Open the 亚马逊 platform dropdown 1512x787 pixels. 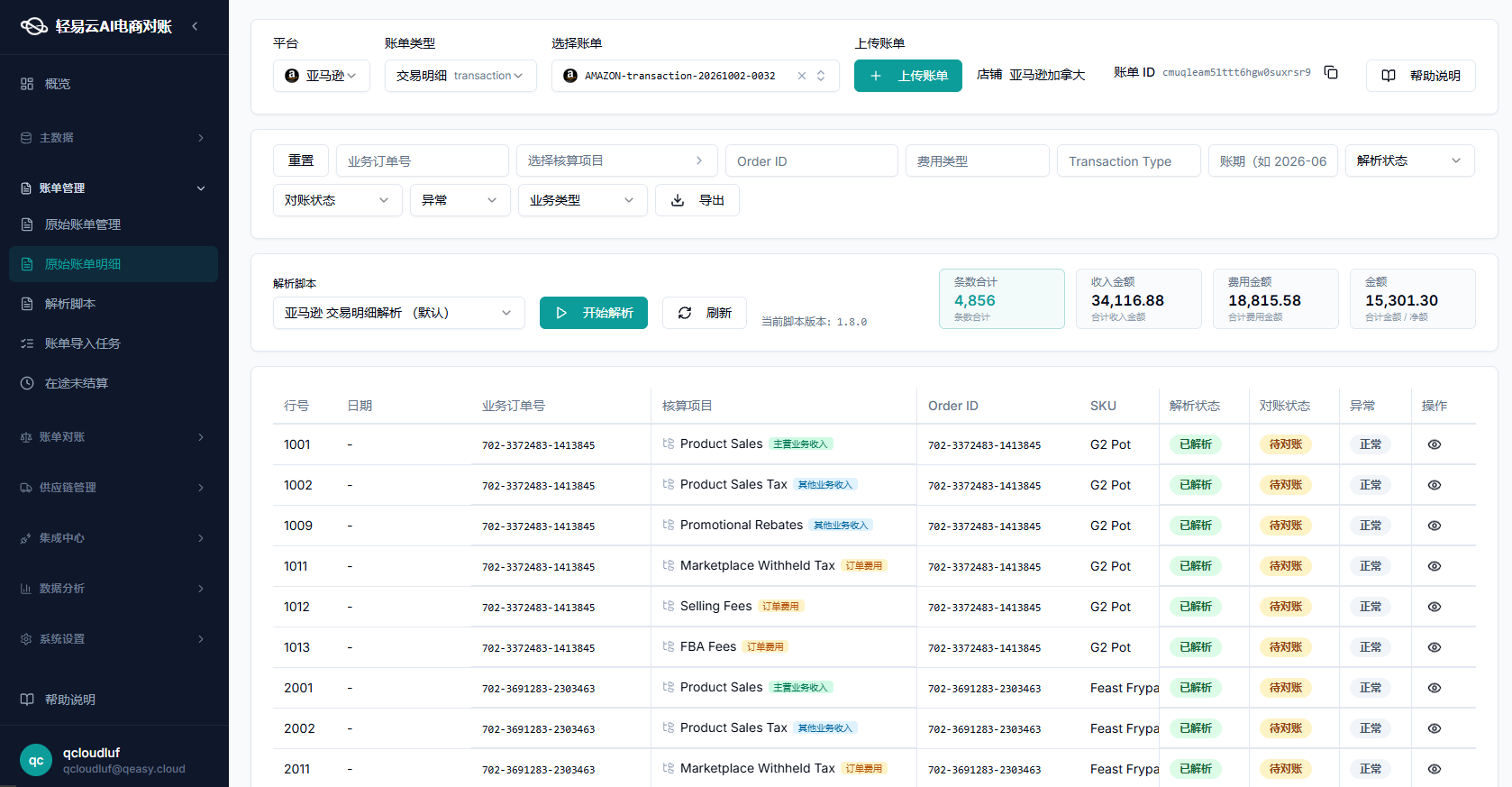(322, 76)
